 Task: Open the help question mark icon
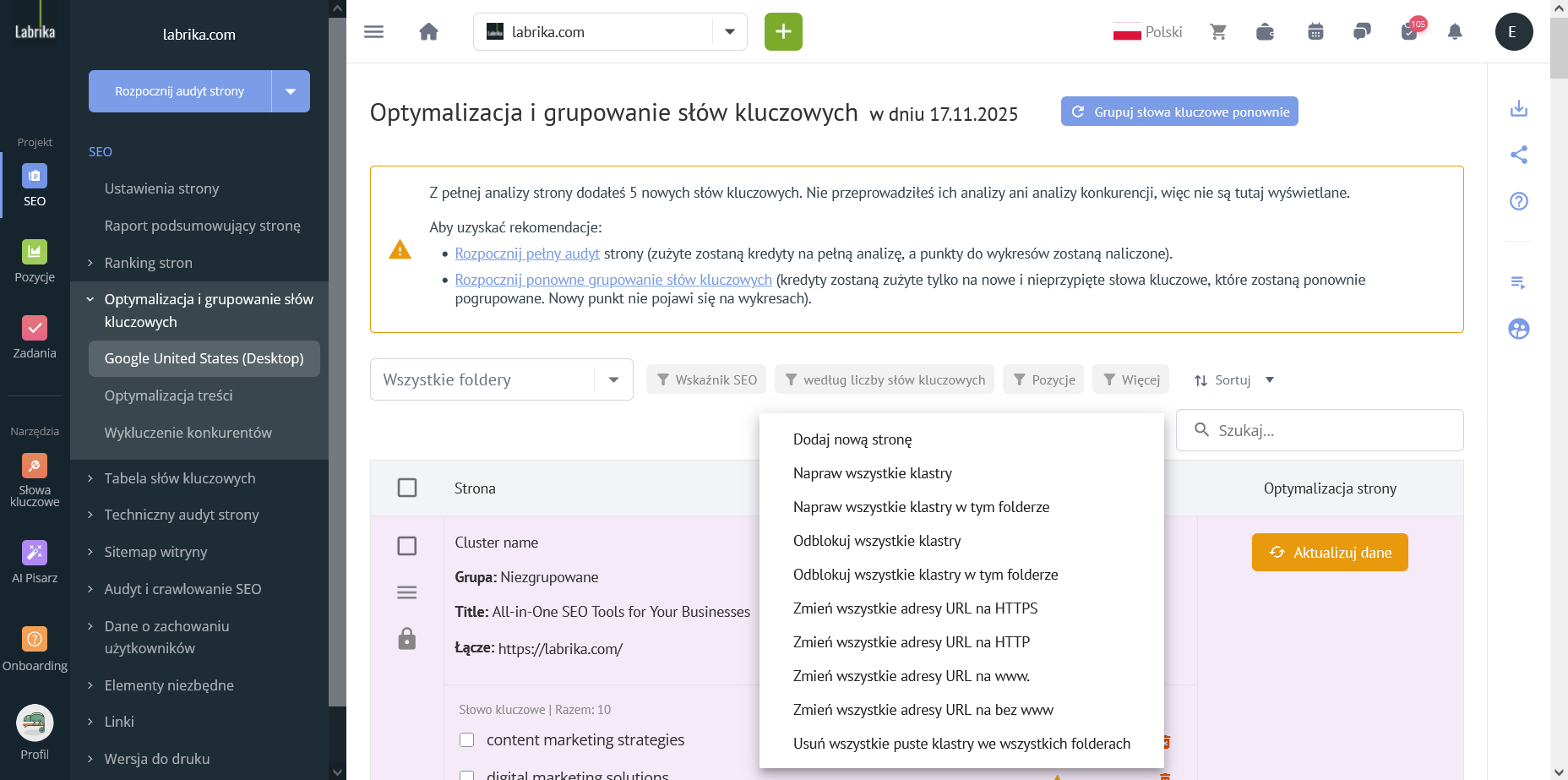1519,201
